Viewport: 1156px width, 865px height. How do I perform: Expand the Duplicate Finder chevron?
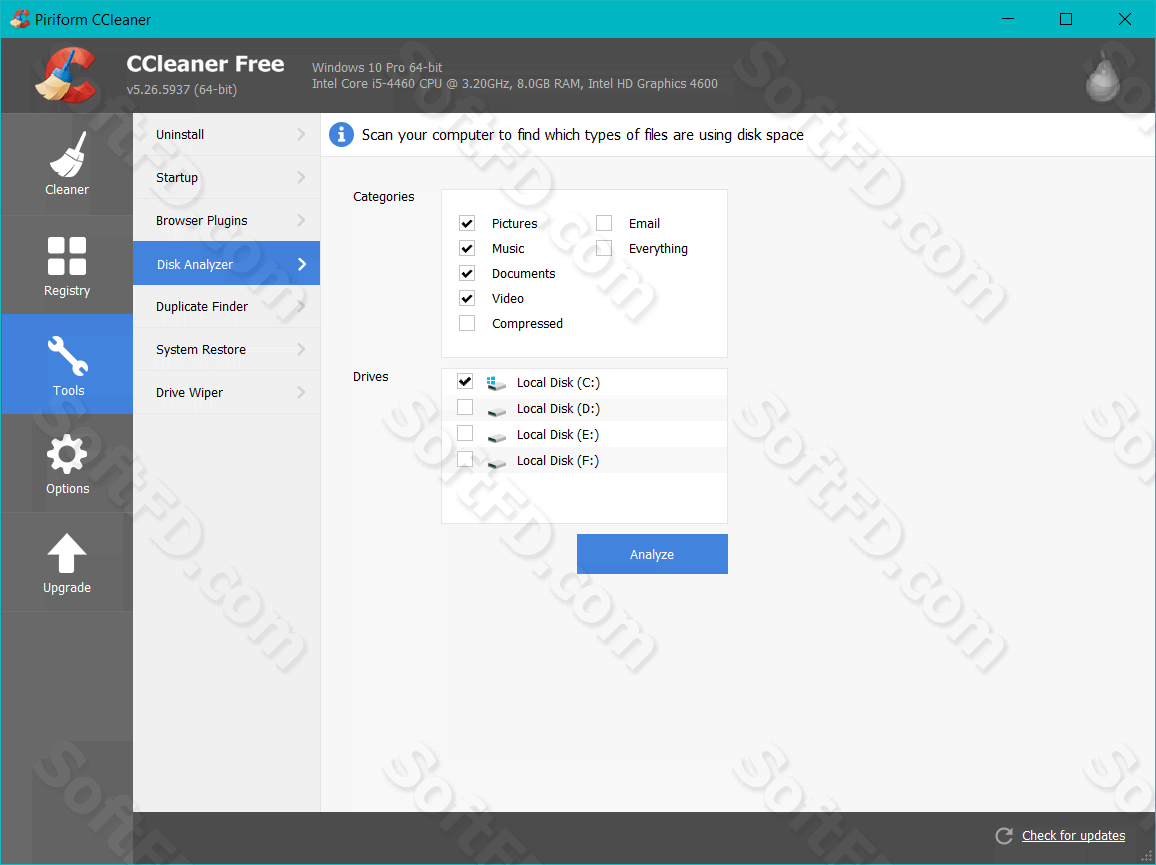pyautogui.click(x=301, y=306)
